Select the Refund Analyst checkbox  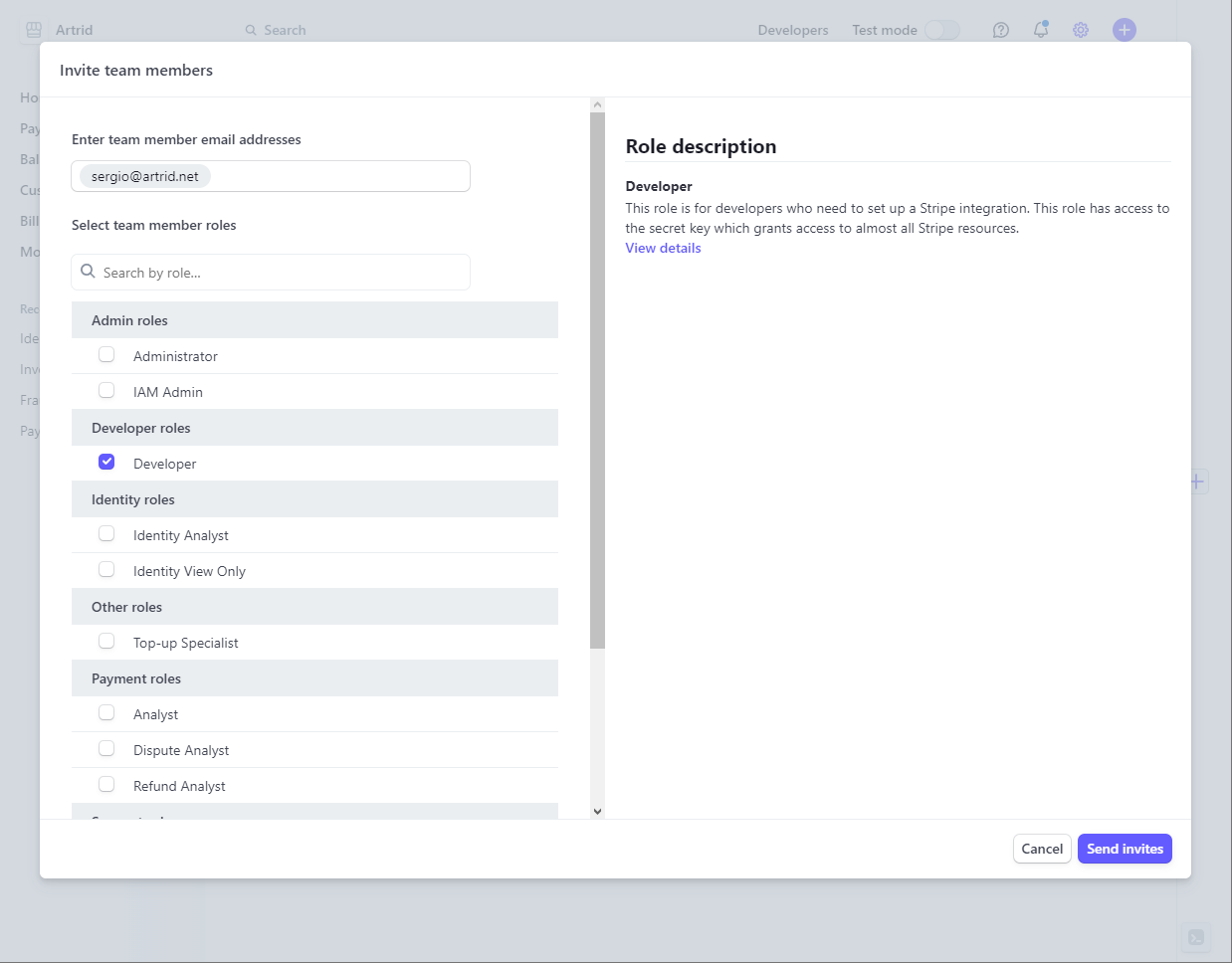pyautogui.click(x=106, y=784)
